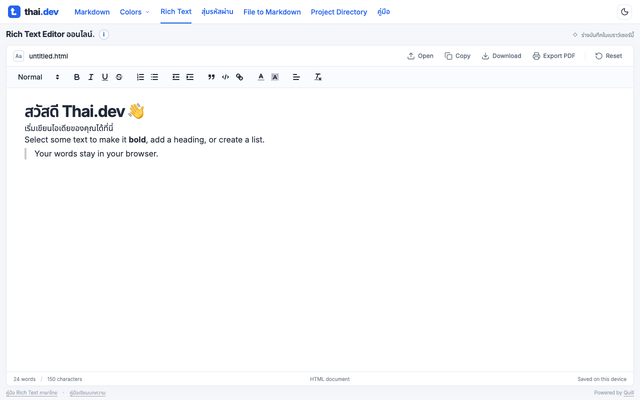640x400 pixels.
Task: Open the Rich Text guide footer link
Action: [x=31, y=393]
